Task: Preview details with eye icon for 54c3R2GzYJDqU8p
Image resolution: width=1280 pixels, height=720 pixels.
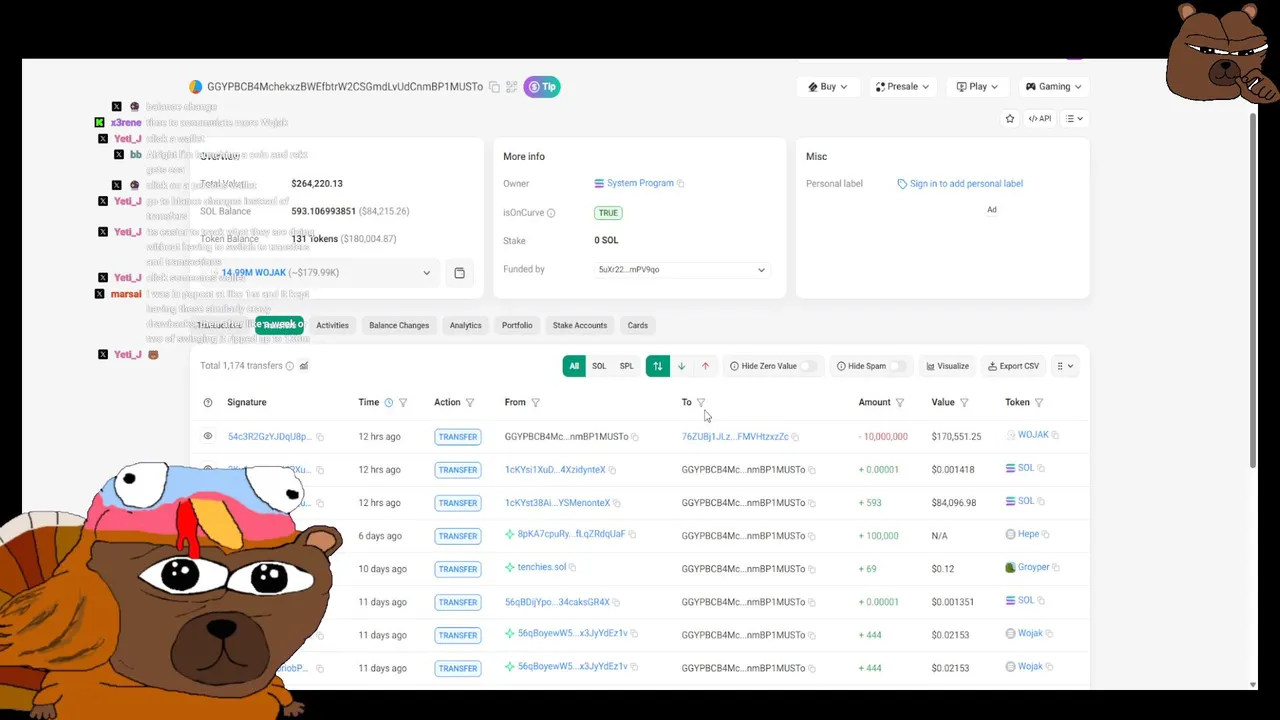Action: click(x=208, y=437)
